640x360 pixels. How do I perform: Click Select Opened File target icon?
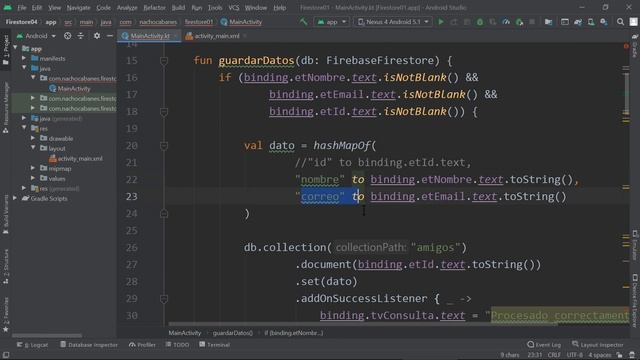click(67, 36)
